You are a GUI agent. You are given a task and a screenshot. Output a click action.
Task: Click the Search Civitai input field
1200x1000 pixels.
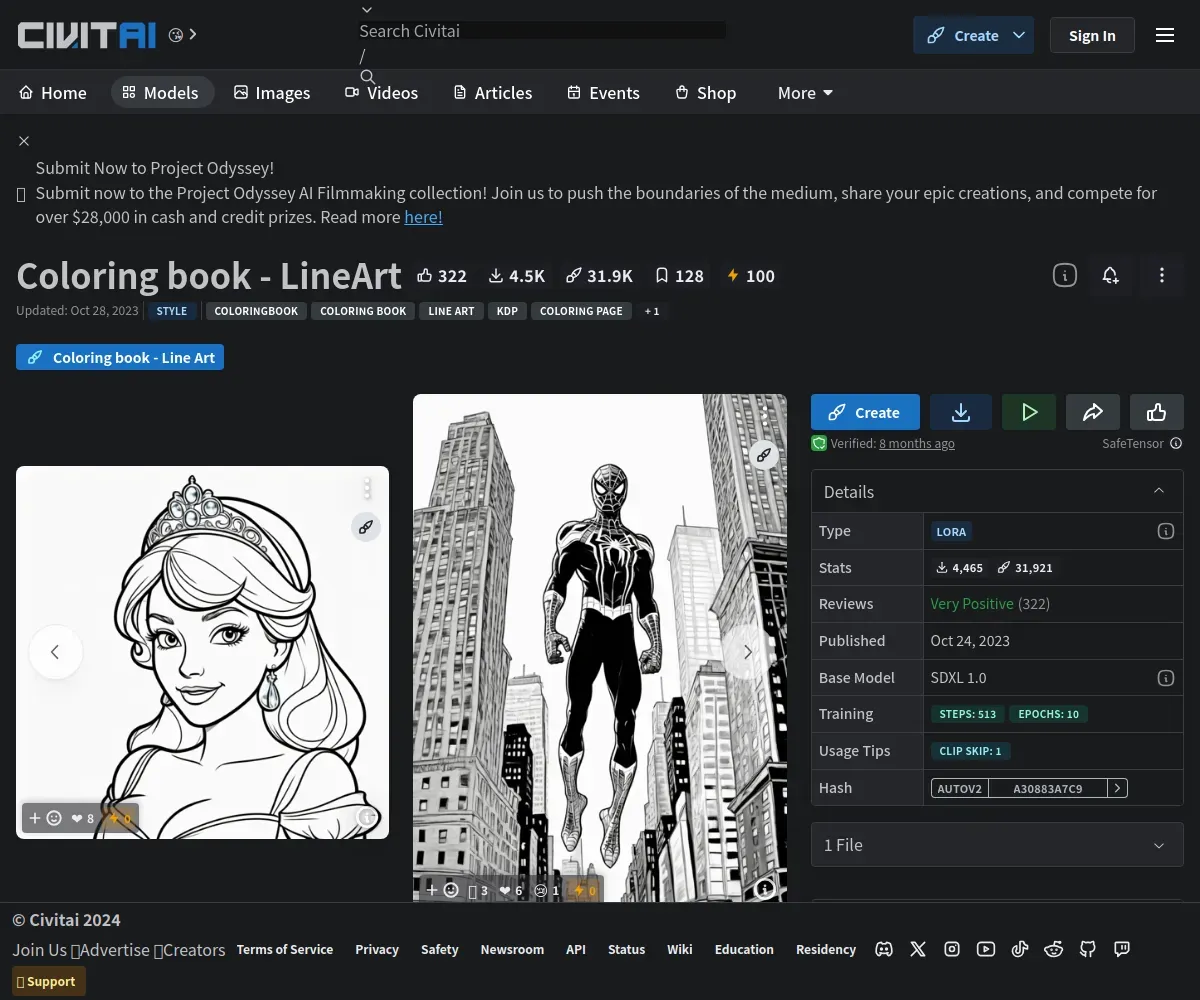click(x=542, y=31)
